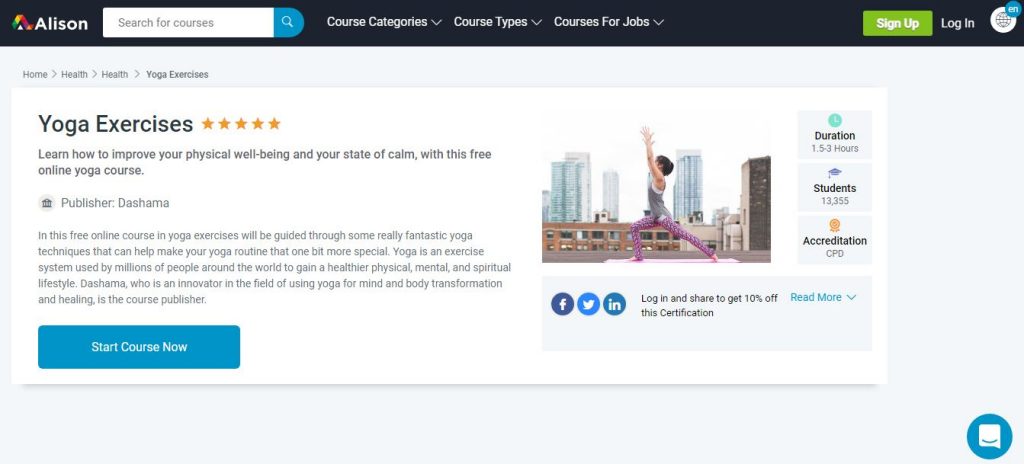This screenshot has height=464, width=1024.
Task: Expand the Course Categories dropdown
Action: [x=384, y=22]
